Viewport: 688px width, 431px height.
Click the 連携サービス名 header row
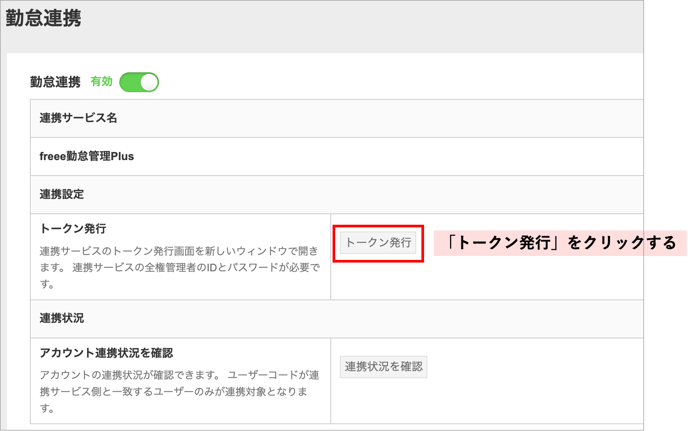point(337,118)
